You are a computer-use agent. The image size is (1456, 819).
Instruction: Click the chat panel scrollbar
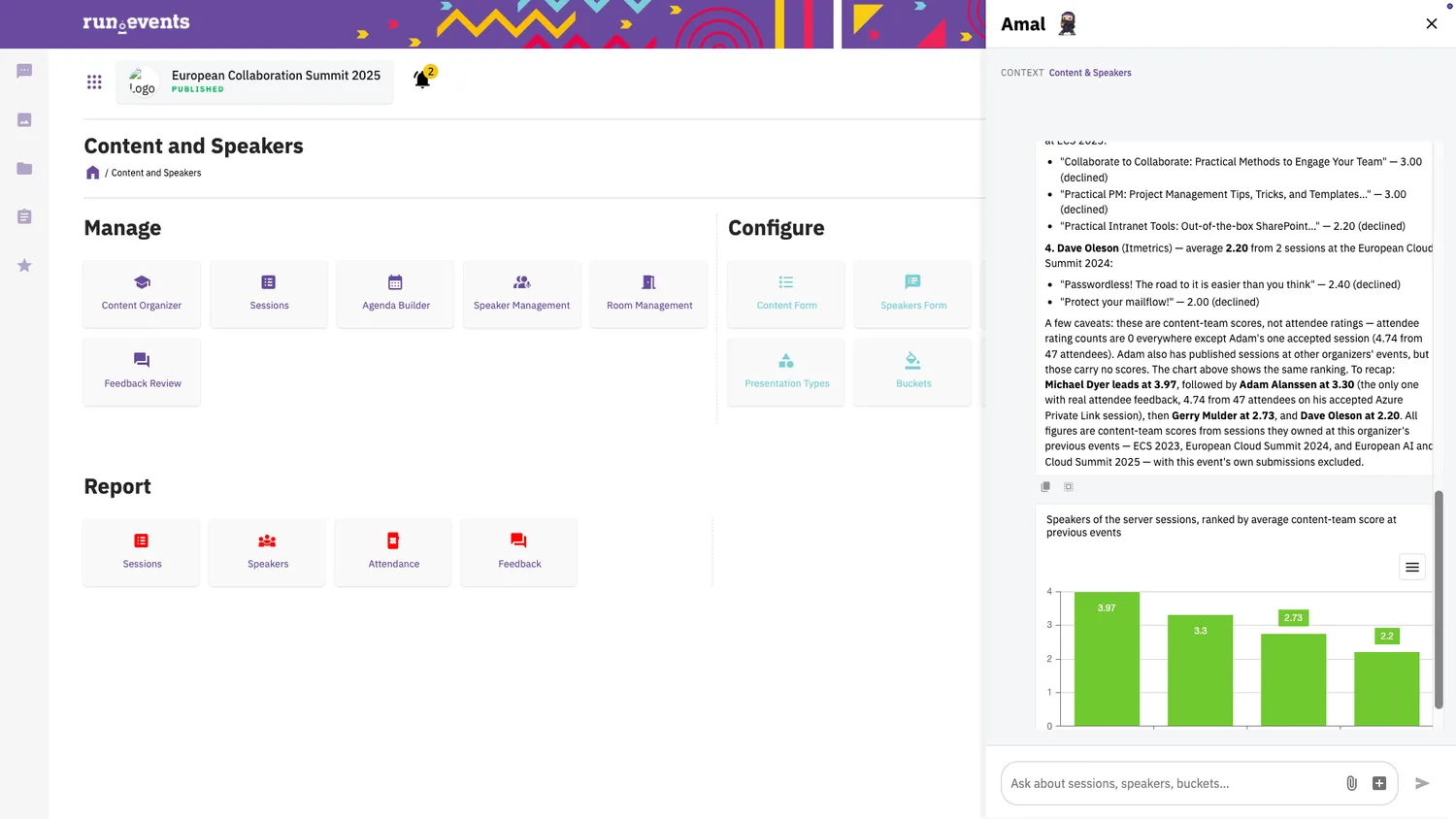pos(1439,600)
